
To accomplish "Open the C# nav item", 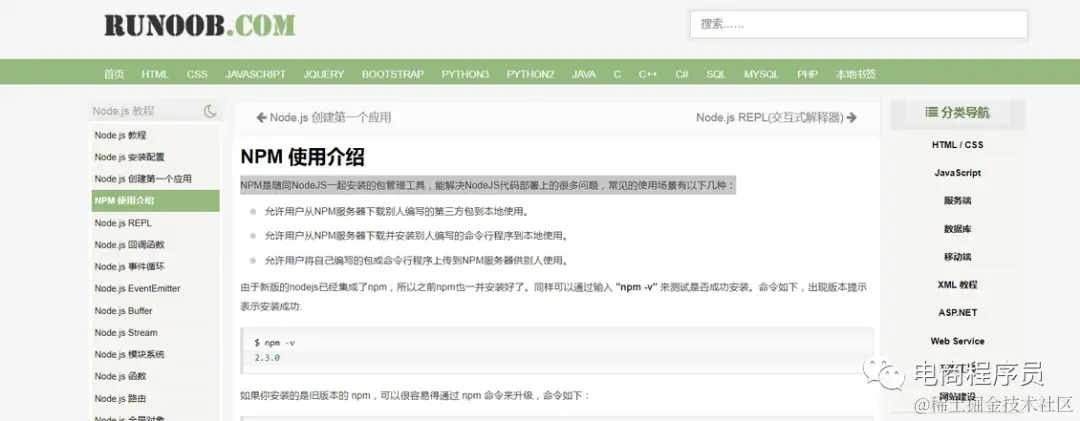I will pyautogui.click(x=682, y=74).
